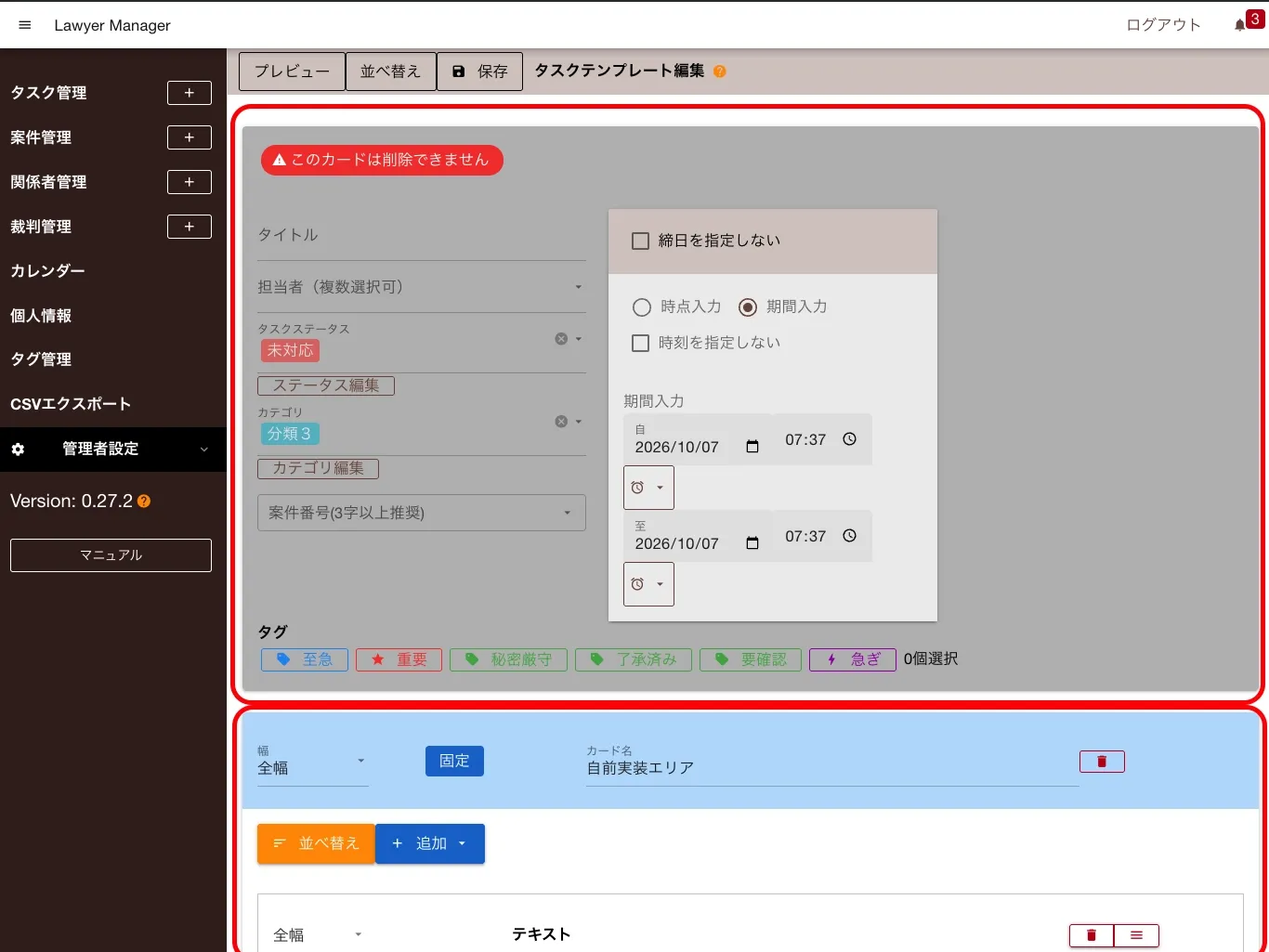Click the 保存 button

(479, 72)
